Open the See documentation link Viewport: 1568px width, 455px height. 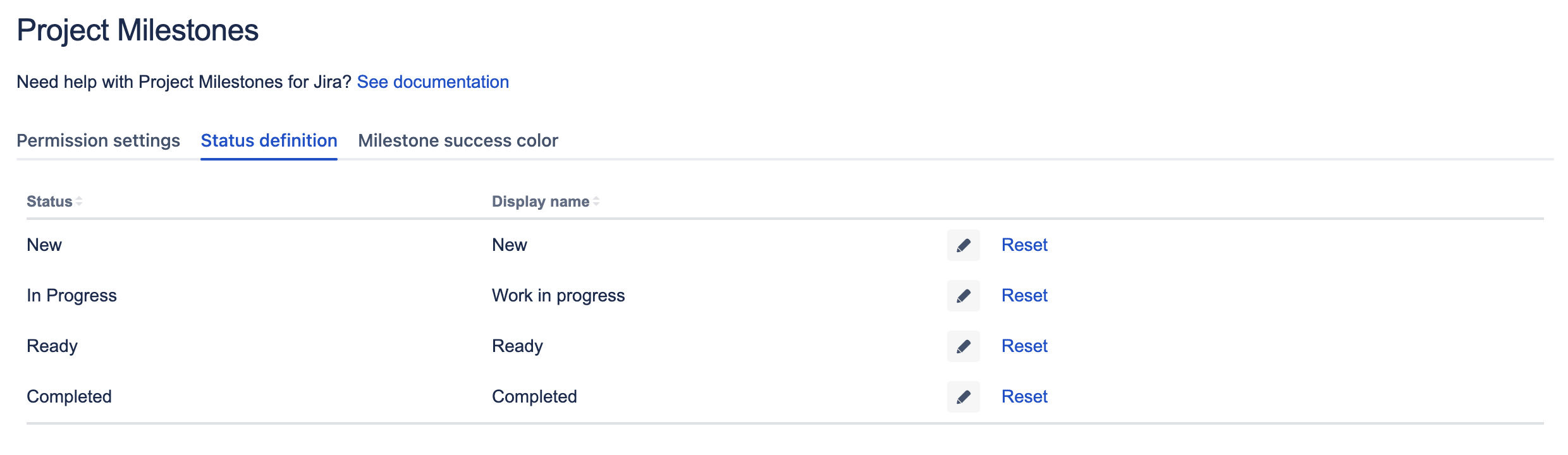click(x=434, y=82)
